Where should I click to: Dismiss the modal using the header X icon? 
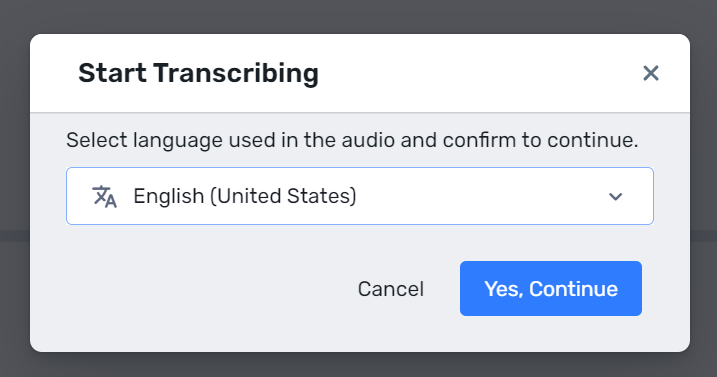tap(651, 73)
